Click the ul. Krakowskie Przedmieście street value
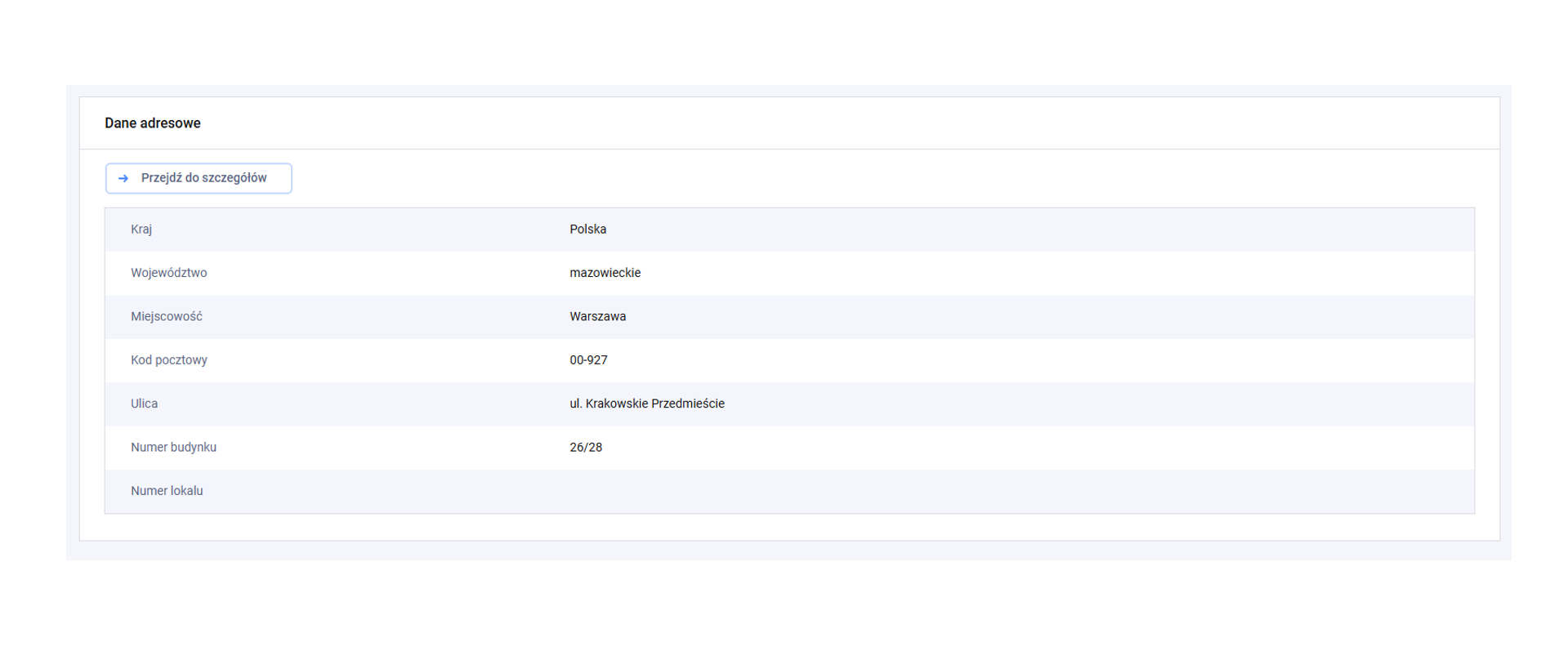The height and width of the screenshot is (669, 1568). (646, 404)
